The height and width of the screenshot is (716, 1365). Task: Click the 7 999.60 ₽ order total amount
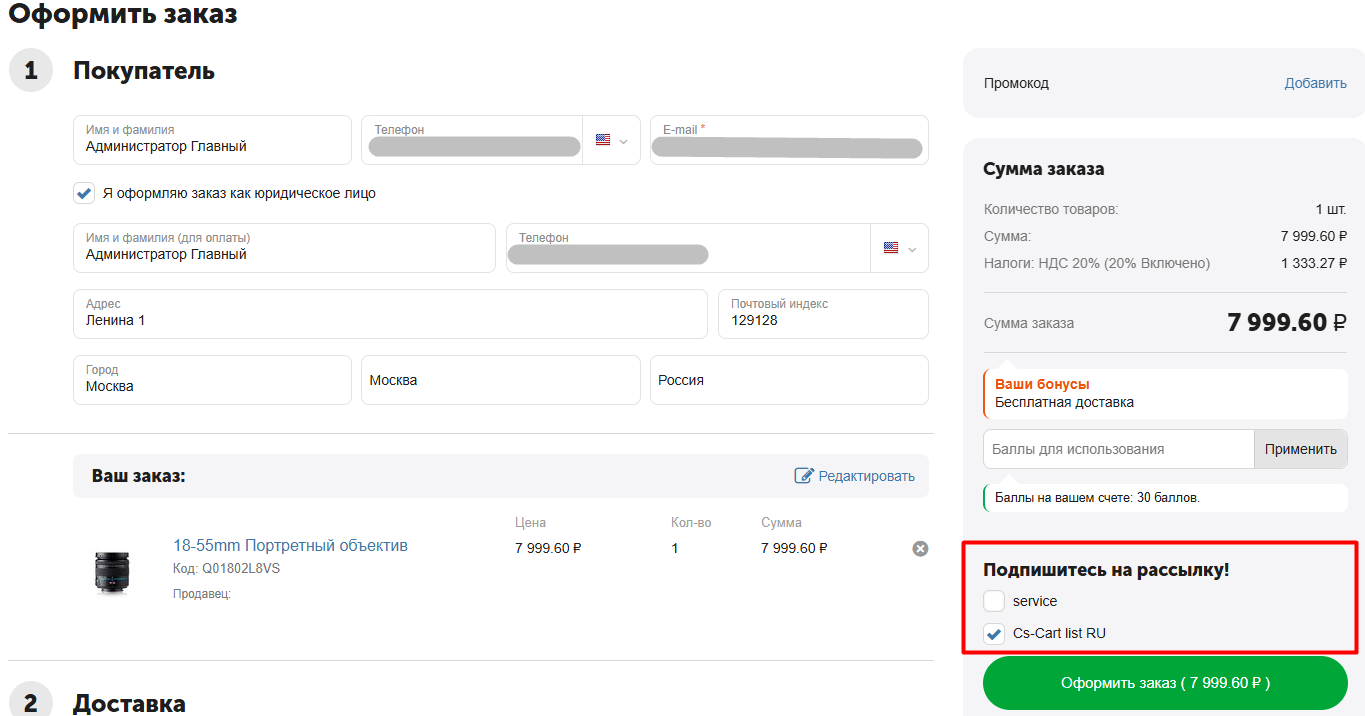tap(1287, 322)
